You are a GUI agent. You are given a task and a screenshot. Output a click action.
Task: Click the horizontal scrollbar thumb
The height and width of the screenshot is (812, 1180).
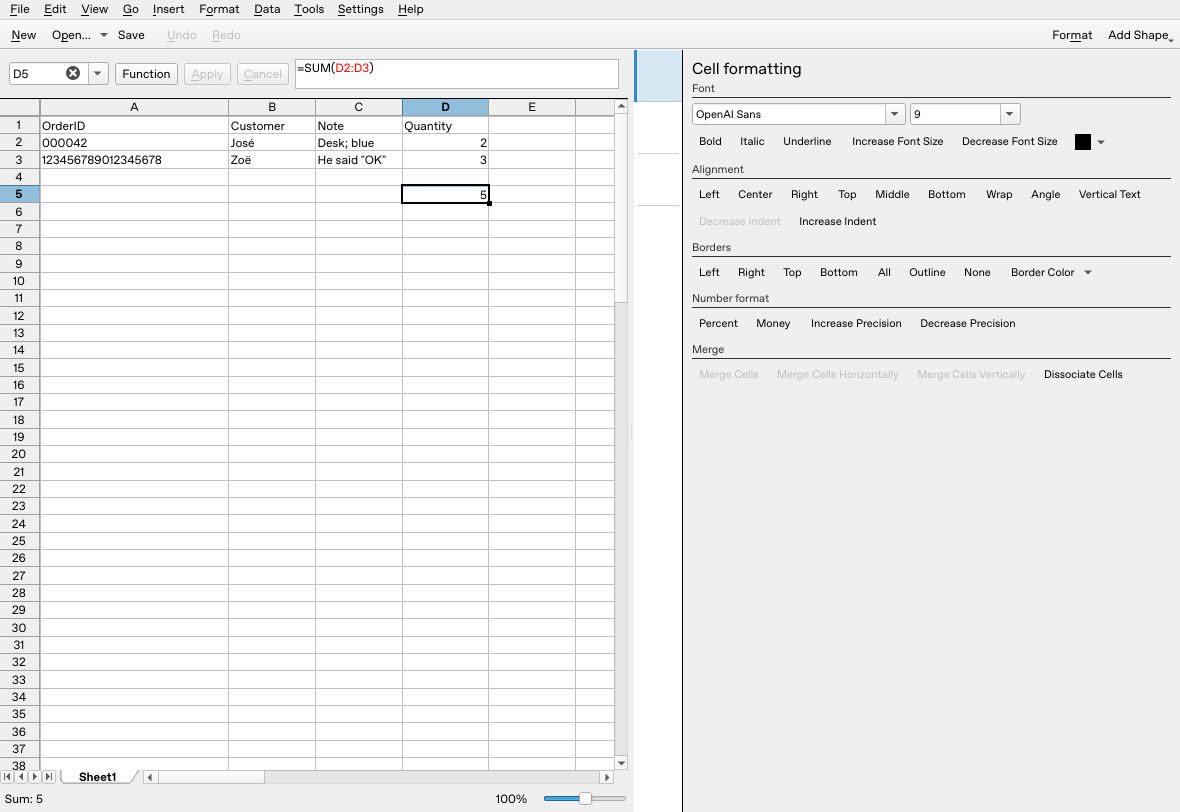pos(211,777)
